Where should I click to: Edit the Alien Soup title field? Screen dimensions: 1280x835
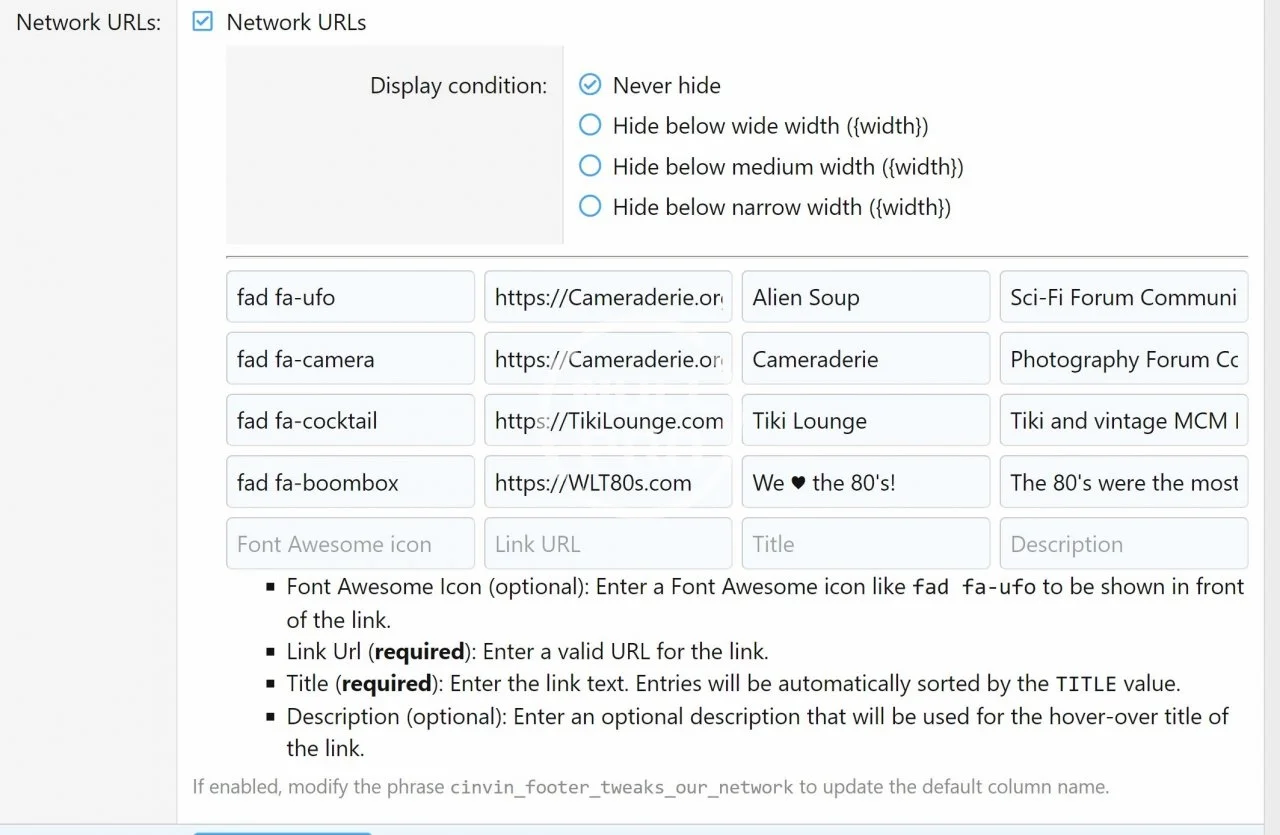tap(865, 297)
